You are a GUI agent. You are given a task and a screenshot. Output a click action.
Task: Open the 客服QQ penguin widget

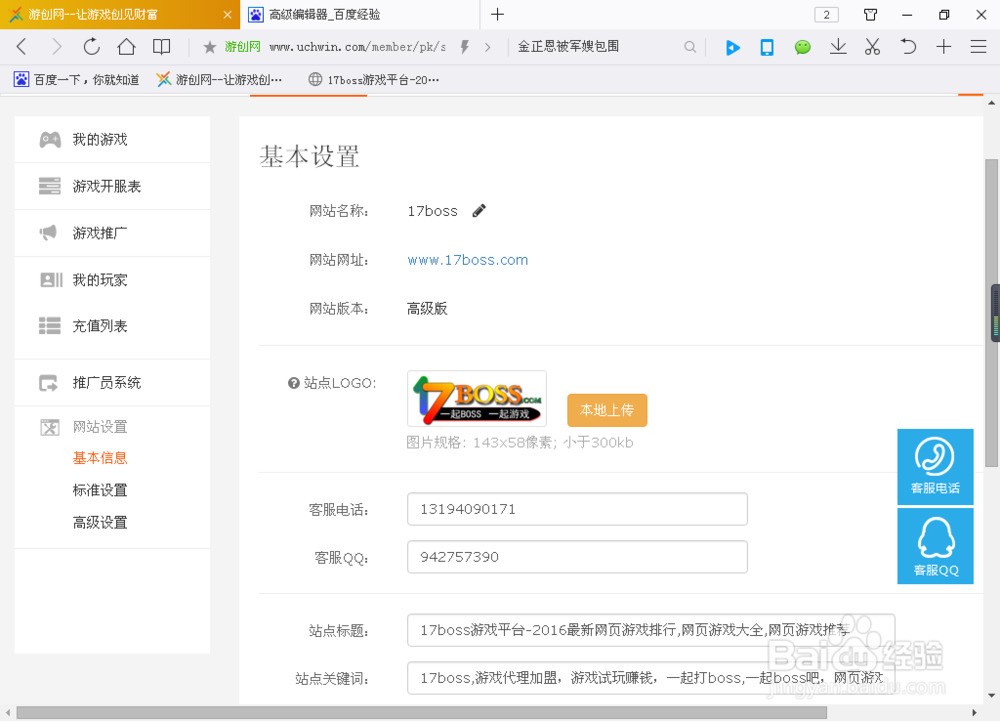(935, 546)
